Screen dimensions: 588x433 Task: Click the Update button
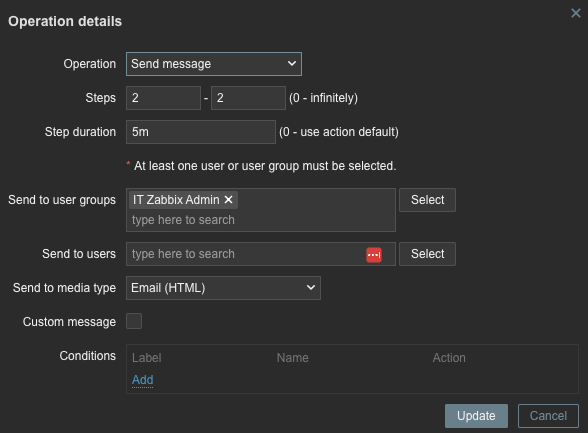point(476,416)
